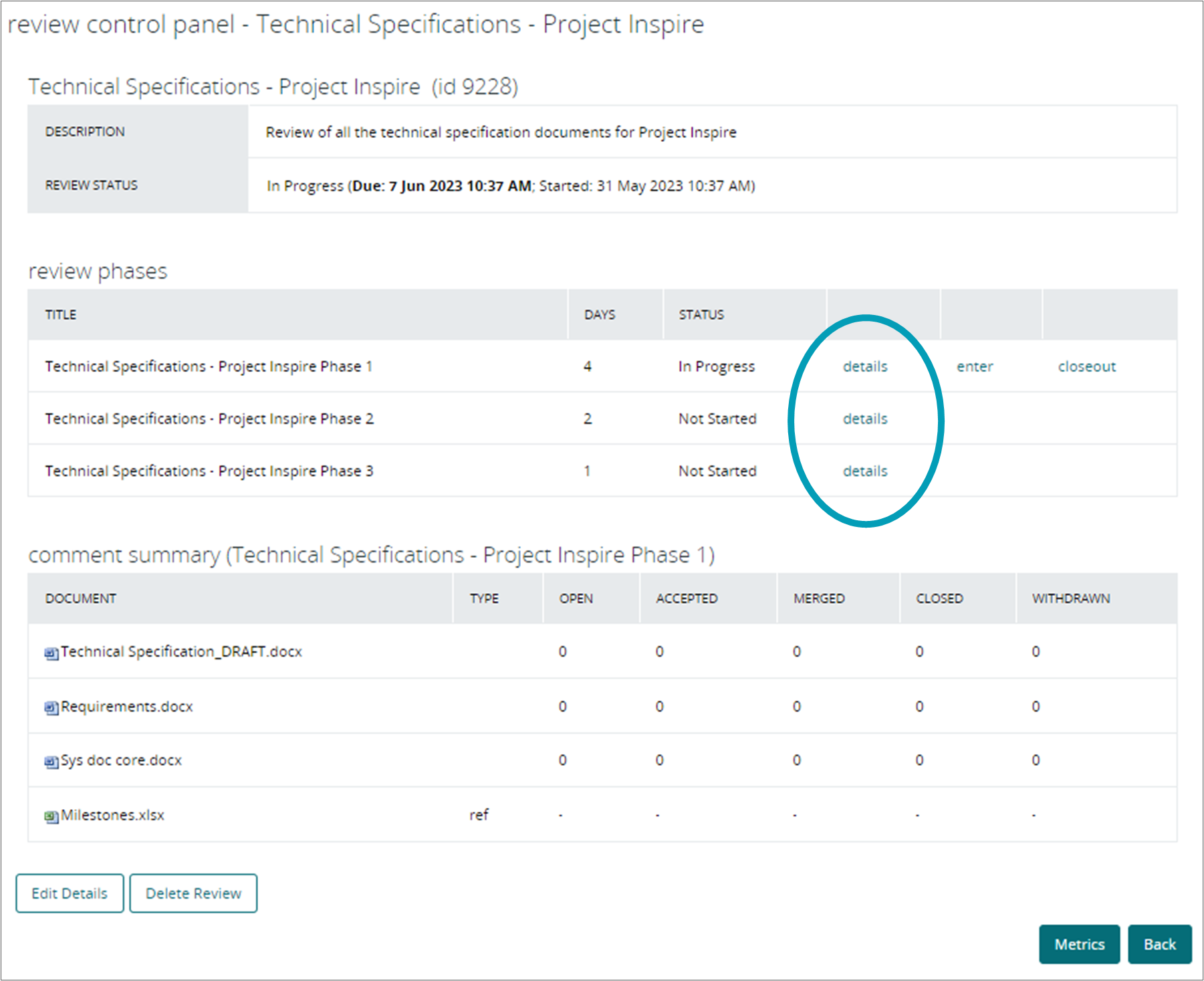Click the closed count for Requirements.docx
This screenshot has width=1204, height=981.
[x=920, y=706]
